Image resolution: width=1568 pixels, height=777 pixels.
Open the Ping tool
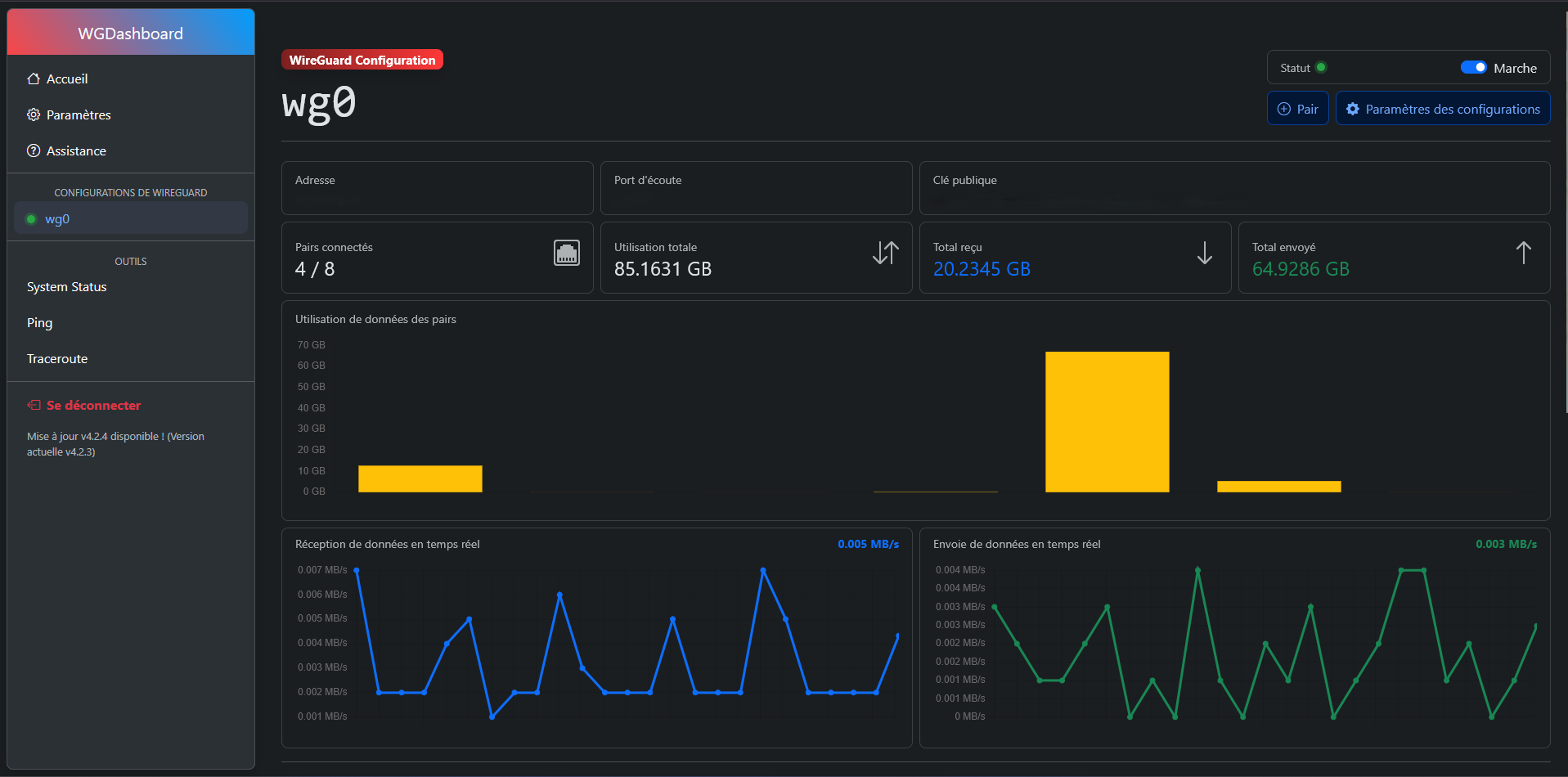tap(39, 323)
